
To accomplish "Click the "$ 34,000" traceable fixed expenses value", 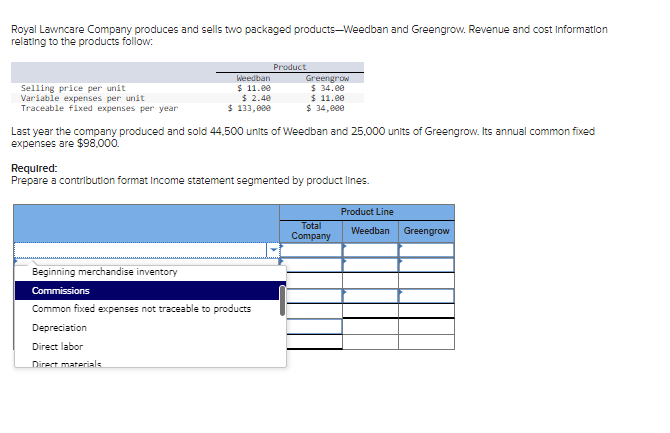I will (x=325, y=108).
